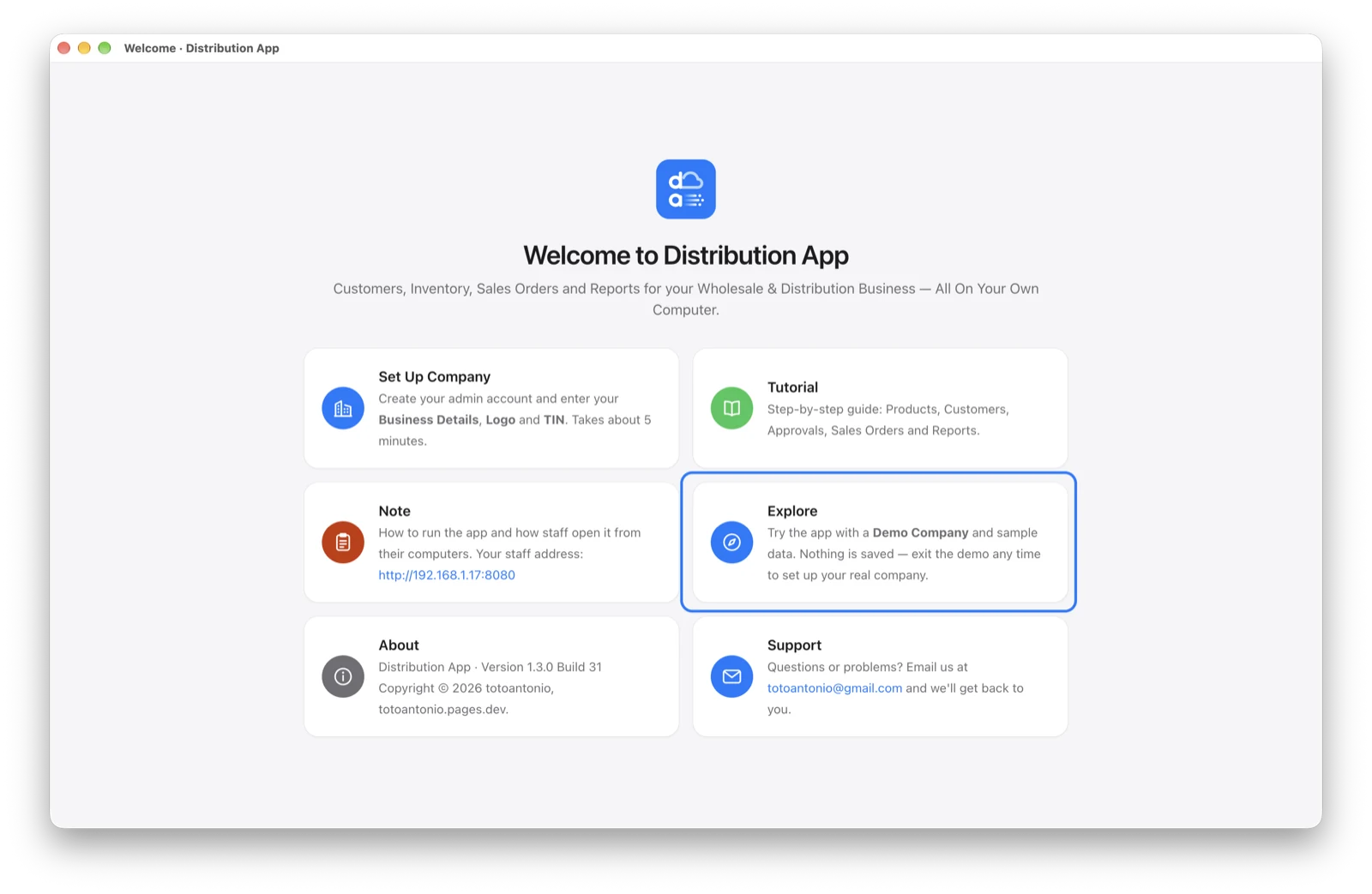Viewport: 1372px width, 894px height.
Task: Click the About heading
Action: tap(399, 645)
